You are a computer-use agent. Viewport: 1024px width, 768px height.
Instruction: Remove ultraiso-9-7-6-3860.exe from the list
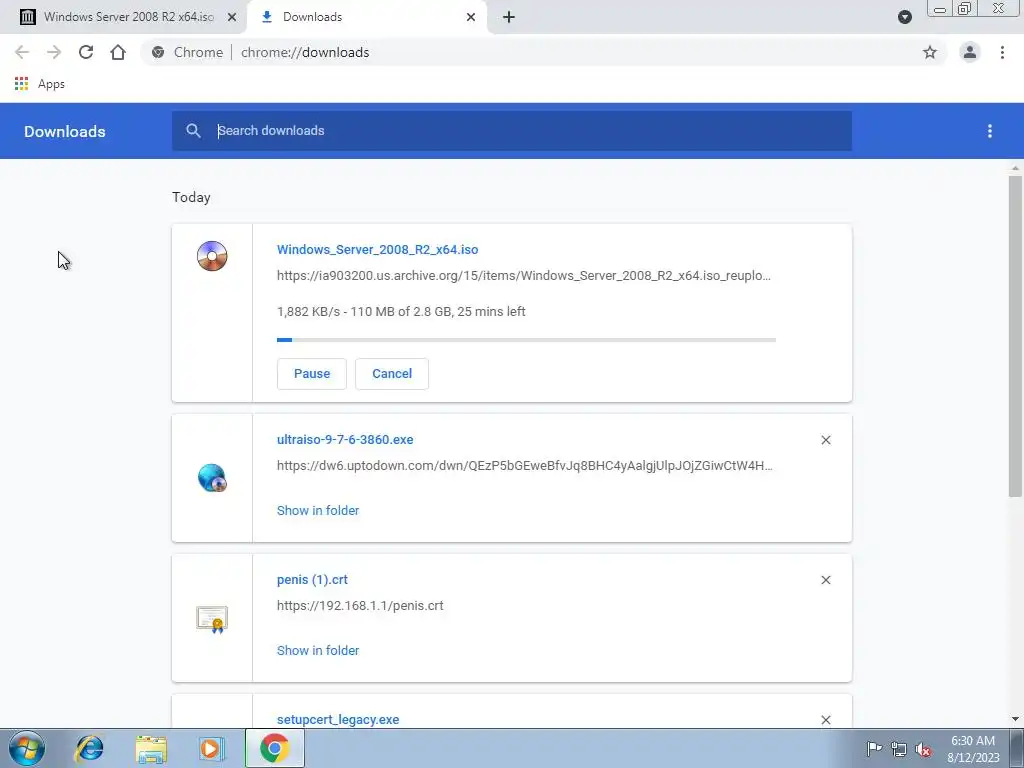826,440
